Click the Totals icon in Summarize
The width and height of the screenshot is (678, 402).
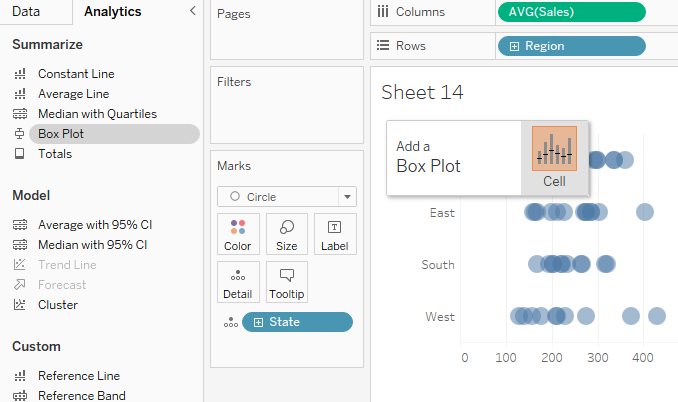19,154
